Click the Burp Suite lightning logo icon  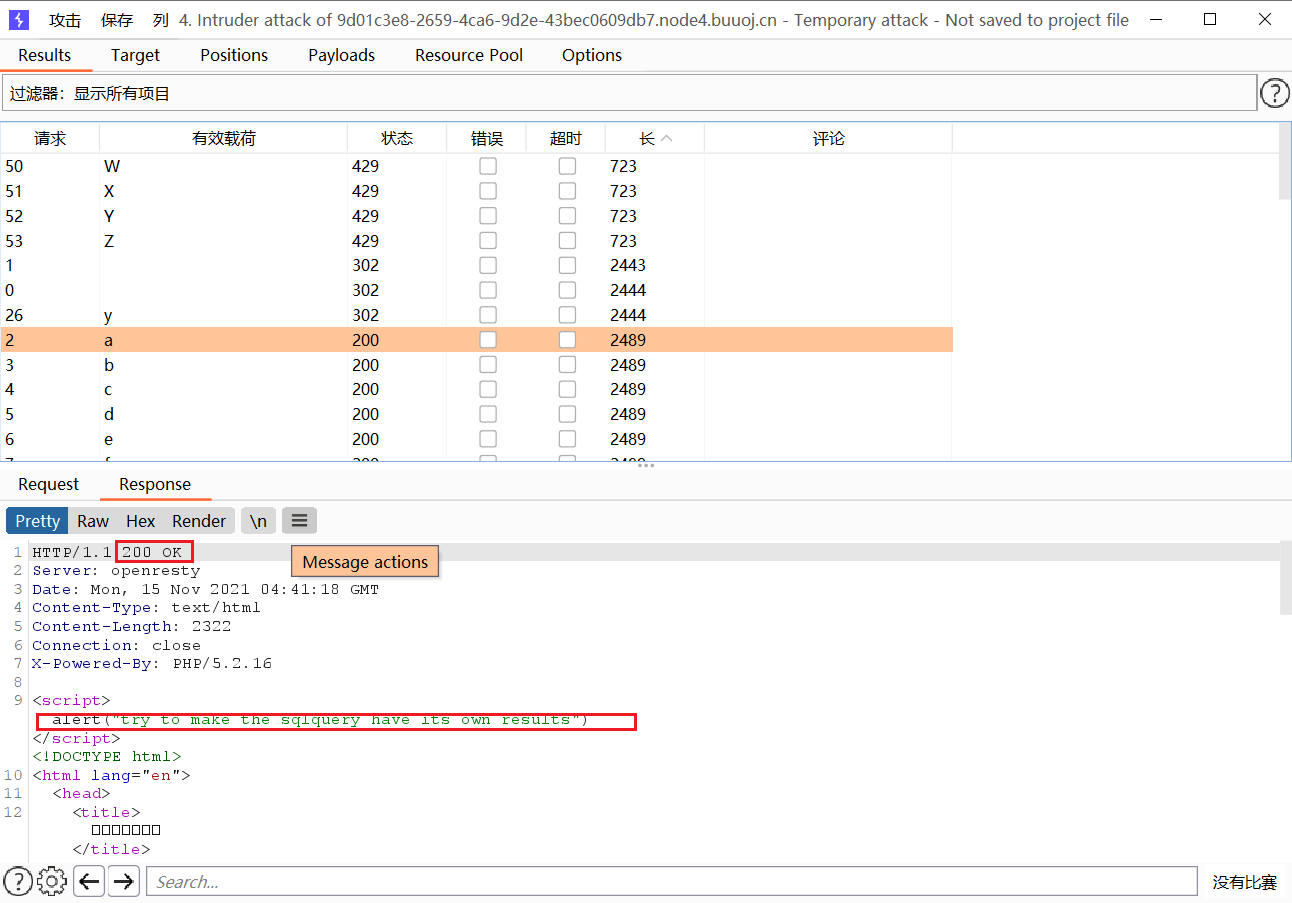tap(19, 19)
